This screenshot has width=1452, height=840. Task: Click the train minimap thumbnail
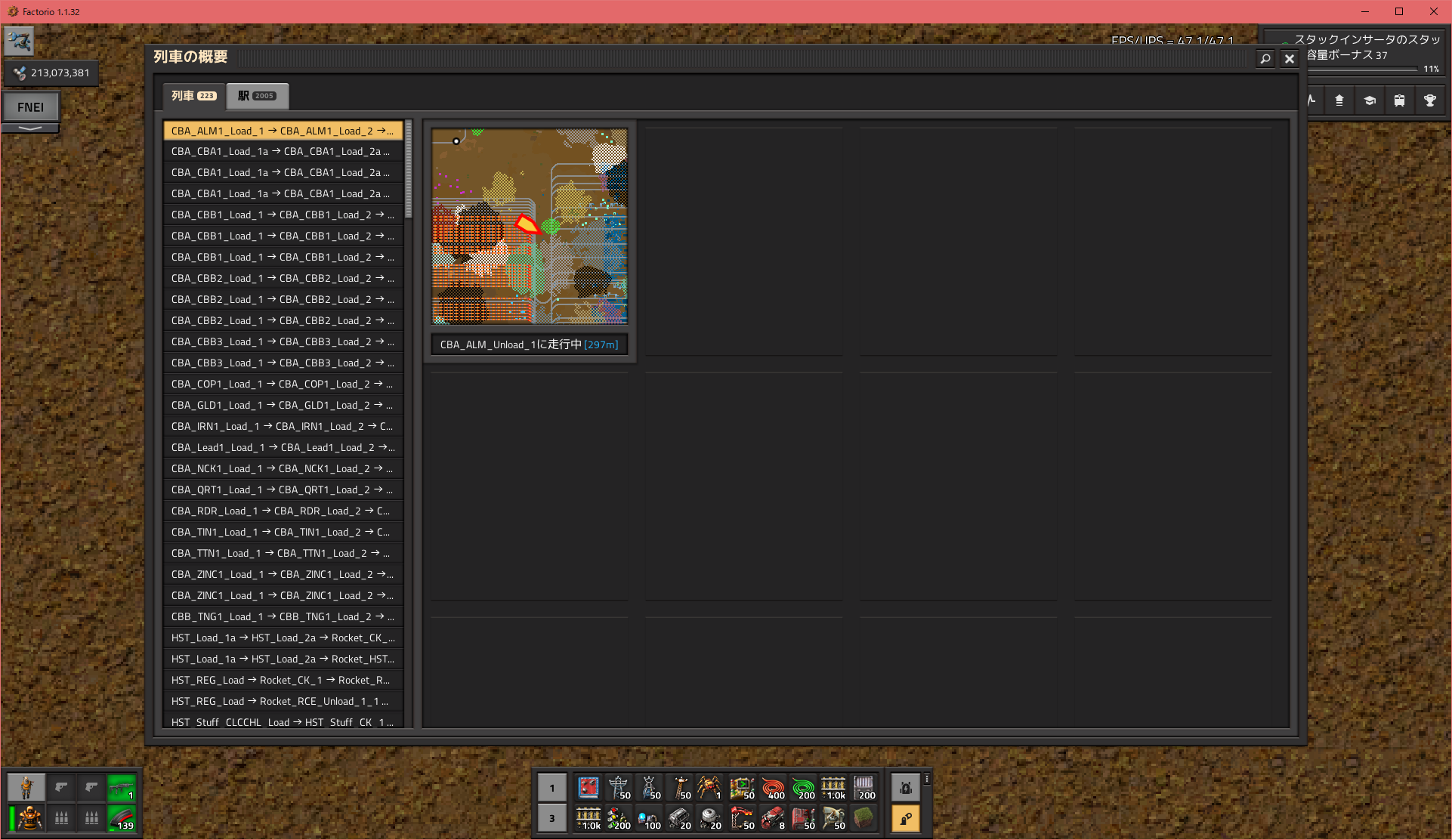pos(530,227)
